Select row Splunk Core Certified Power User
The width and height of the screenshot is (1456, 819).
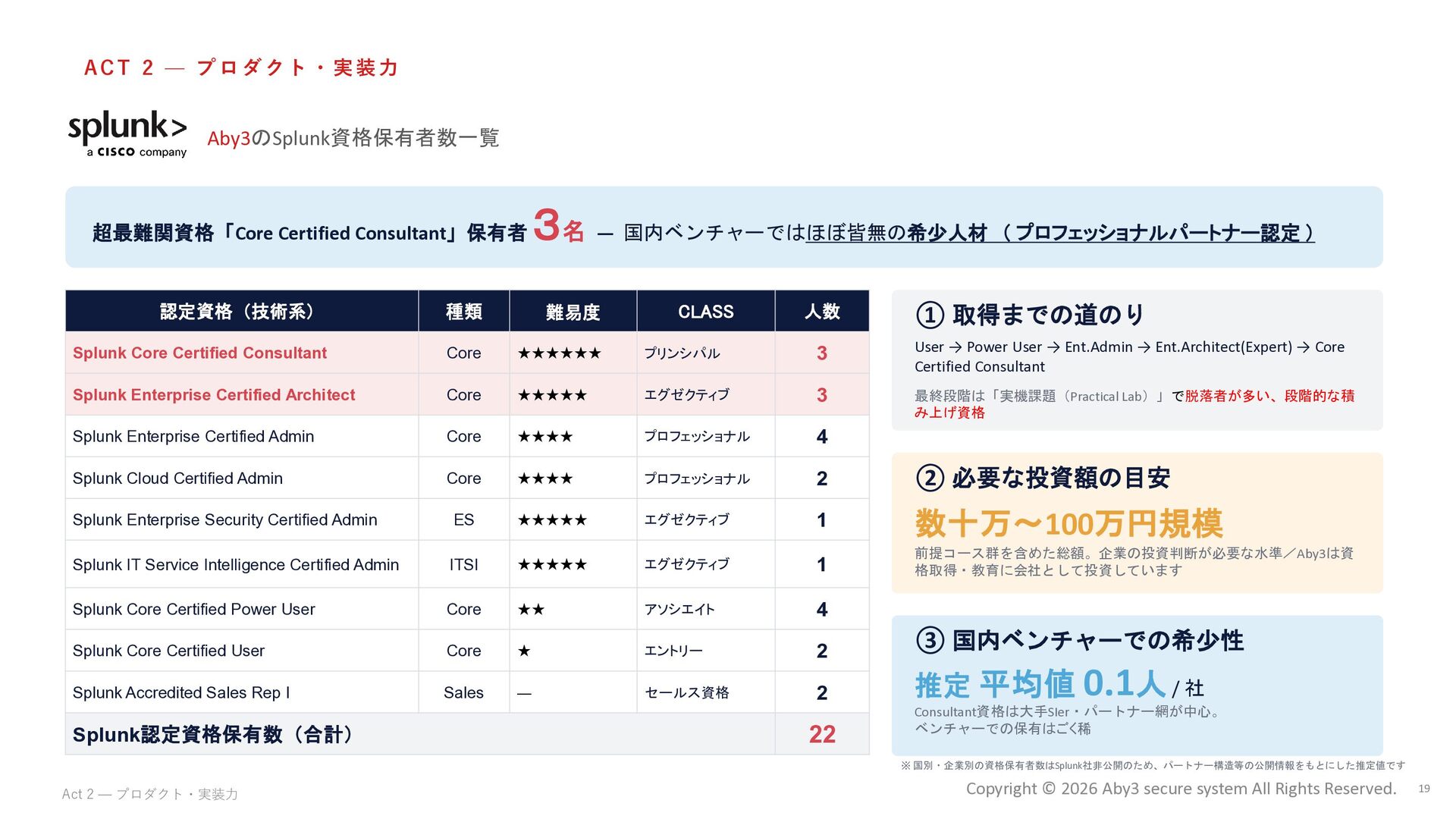coord(467,609)
